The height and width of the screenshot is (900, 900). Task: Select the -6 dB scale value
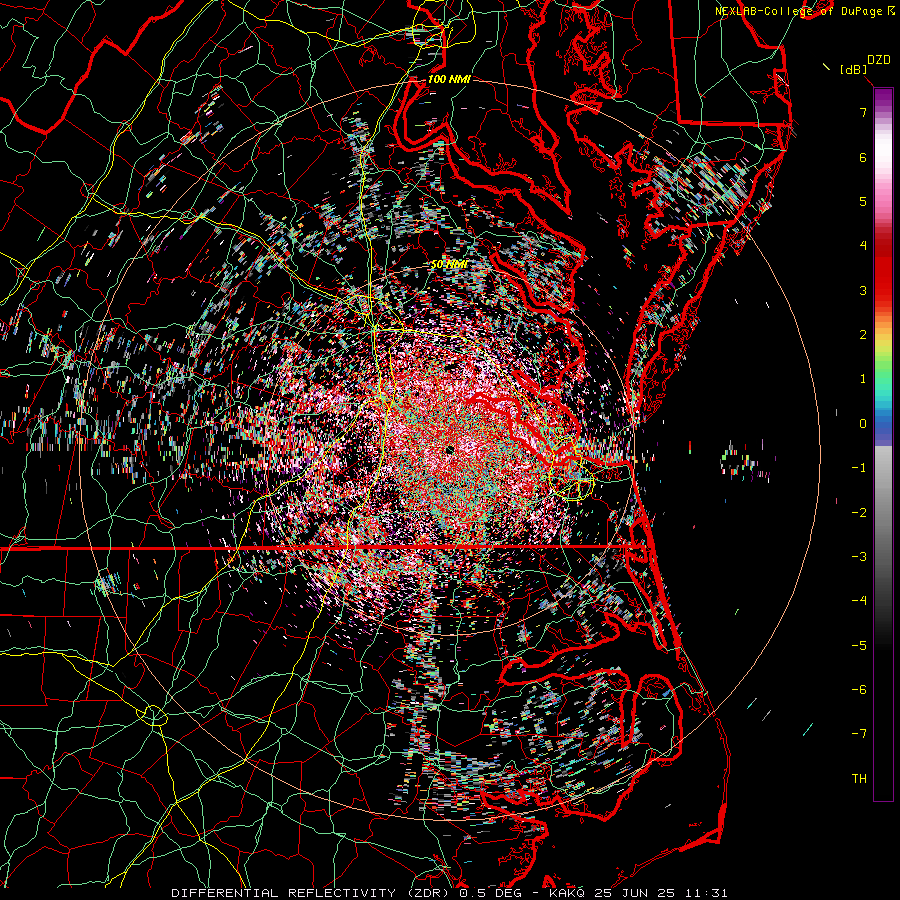tap(859, 690)
